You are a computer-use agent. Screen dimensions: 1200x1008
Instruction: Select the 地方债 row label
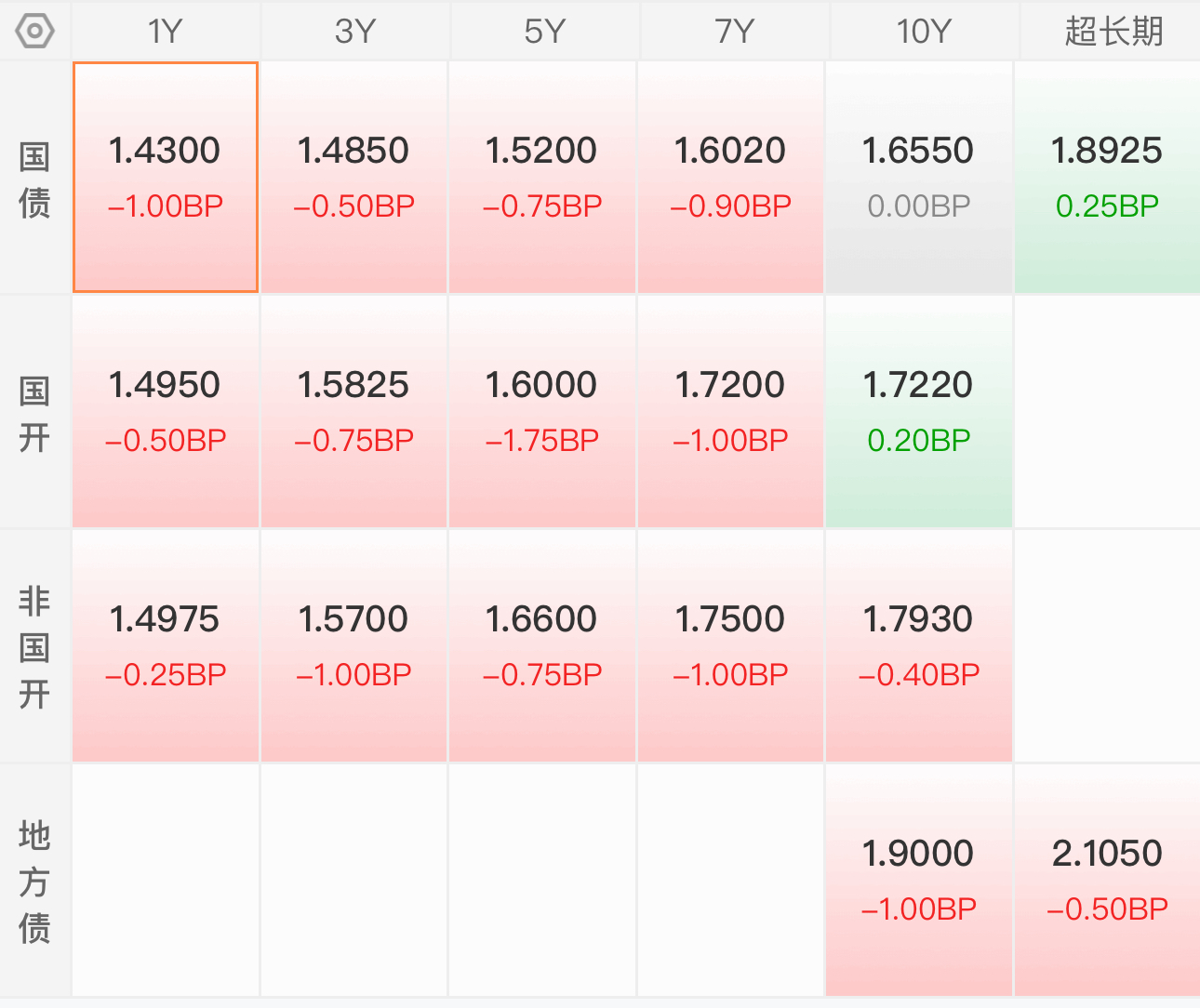coord(34,882)
